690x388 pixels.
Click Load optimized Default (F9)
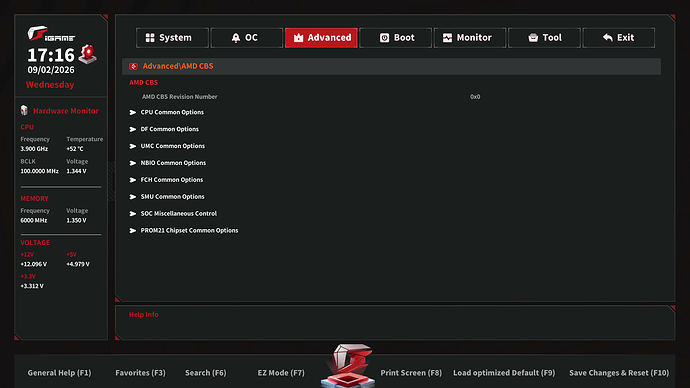point(504,373)
